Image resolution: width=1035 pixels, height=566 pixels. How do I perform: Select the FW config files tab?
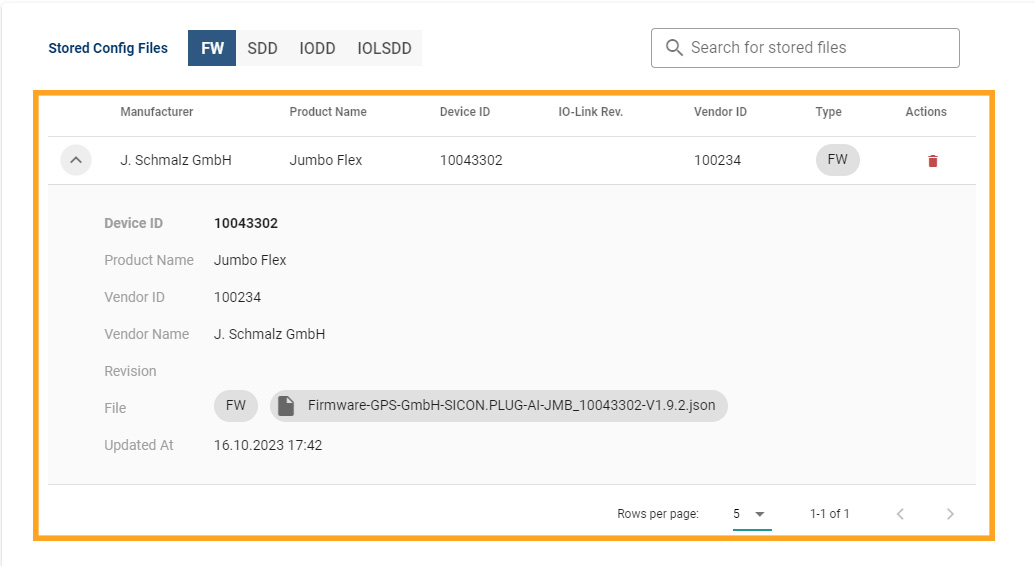click(212, 48)
